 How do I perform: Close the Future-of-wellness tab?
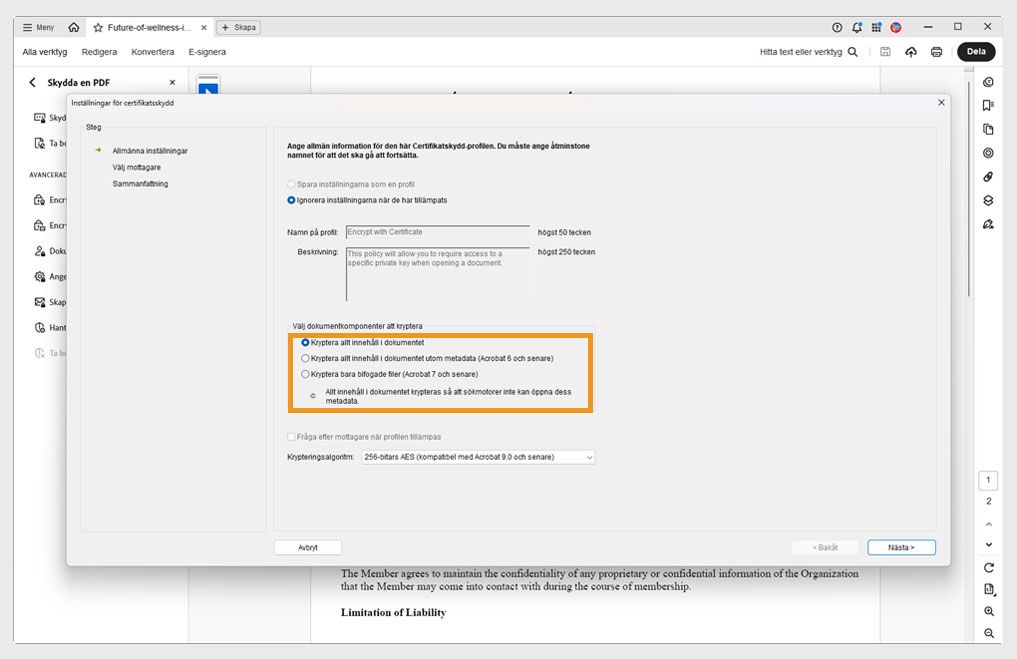[204, 27]
